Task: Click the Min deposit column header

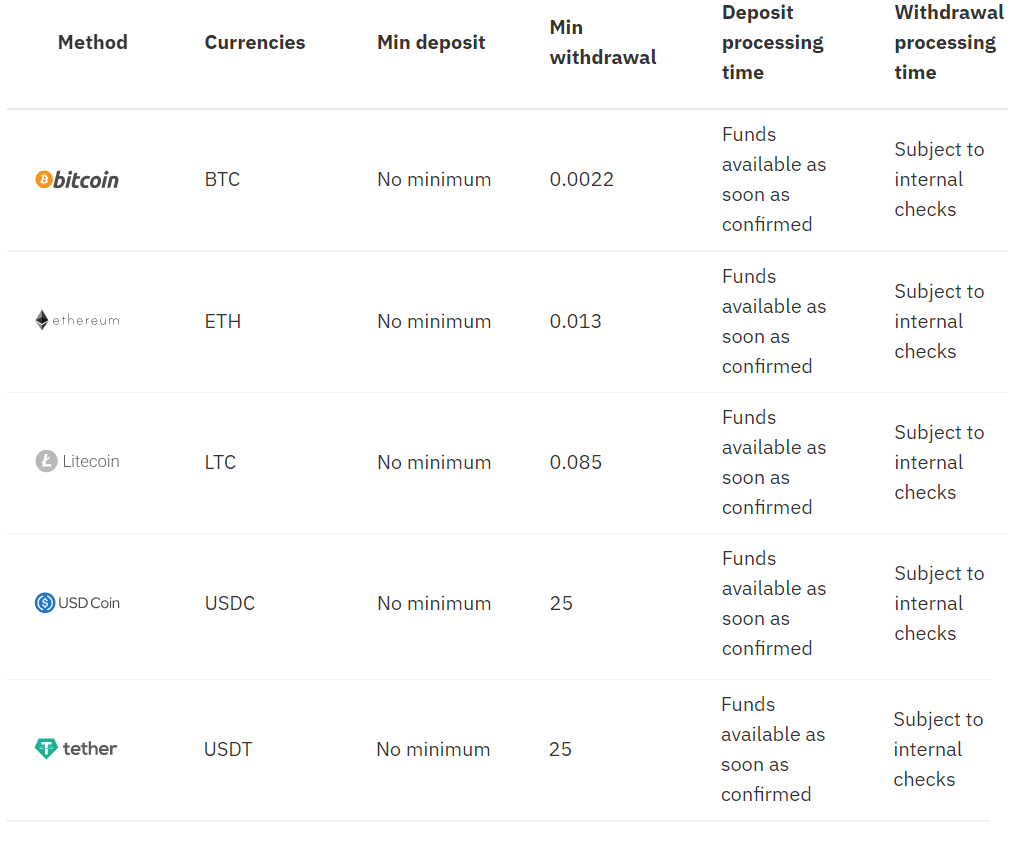Action: [431, 42]
